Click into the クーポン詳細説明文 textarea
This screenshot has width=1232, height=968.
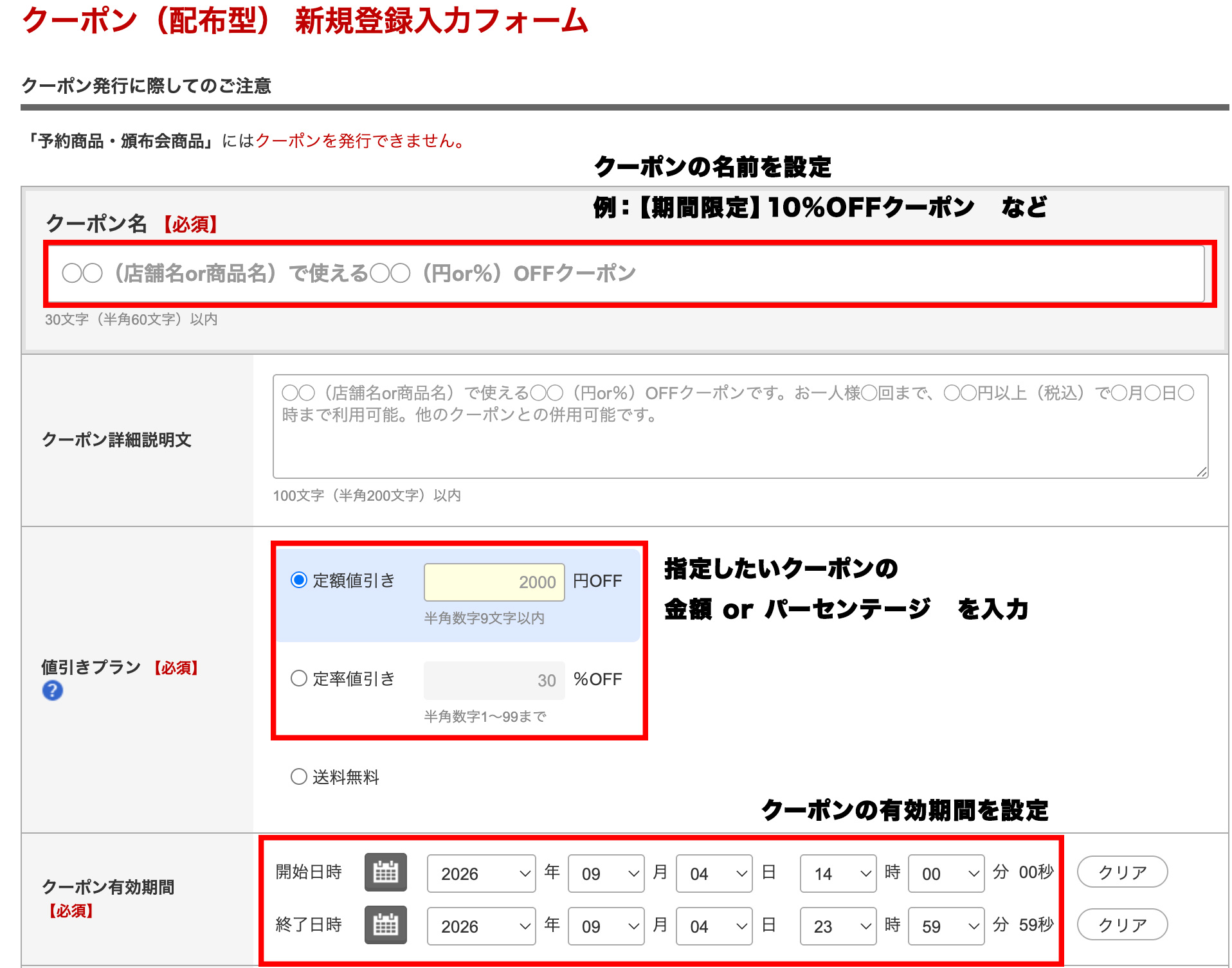point(741,426)
